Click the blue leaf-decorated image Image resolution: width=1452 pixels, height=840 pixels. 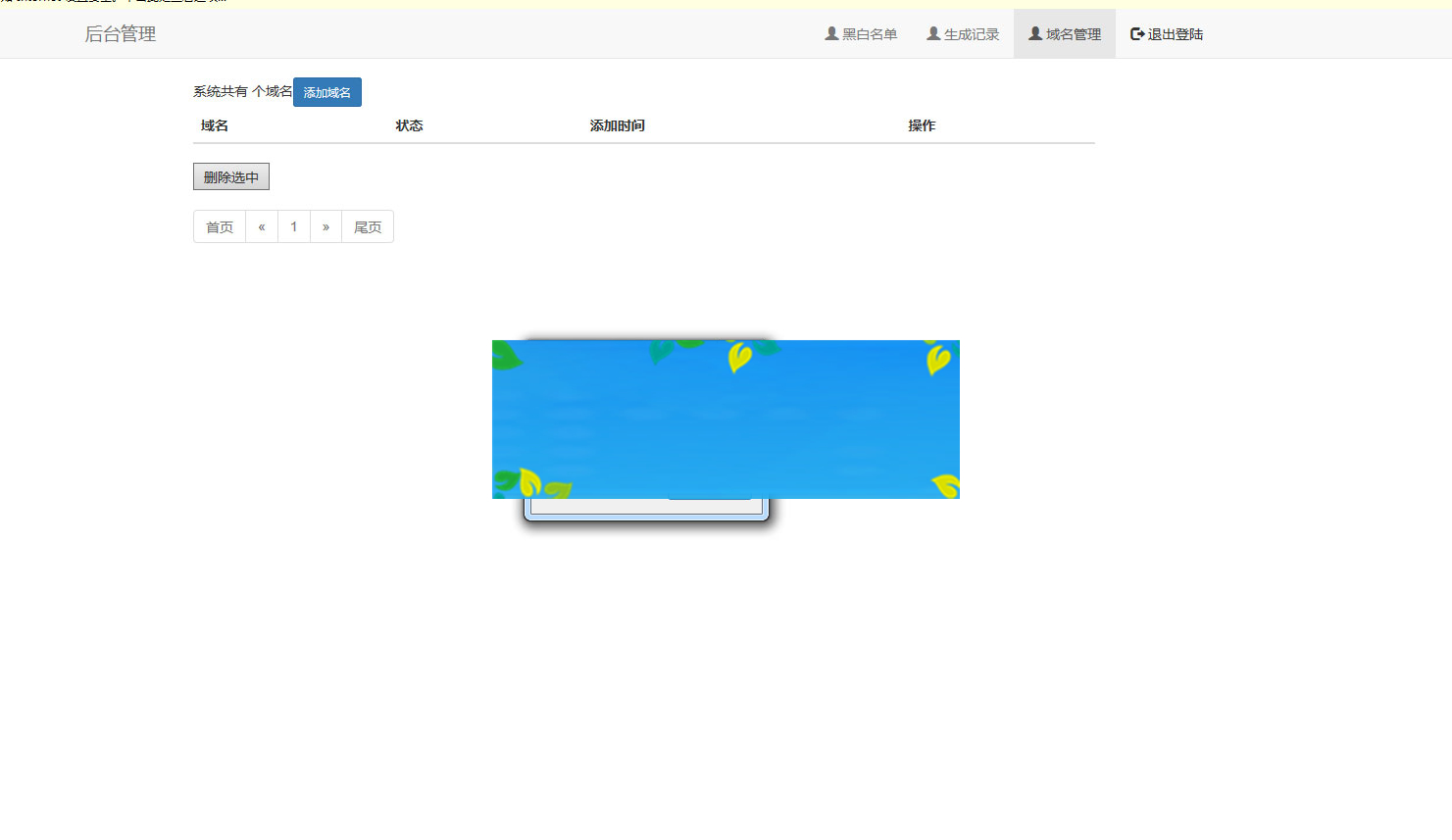click(x=726, y=419)
